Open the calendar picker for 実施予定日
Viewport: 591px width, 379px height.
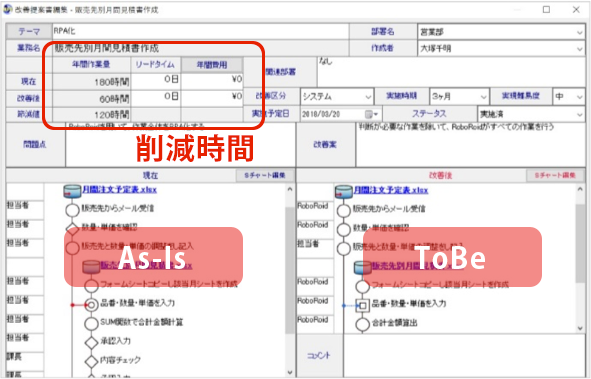pyautogui.click(x=371, y=114)
